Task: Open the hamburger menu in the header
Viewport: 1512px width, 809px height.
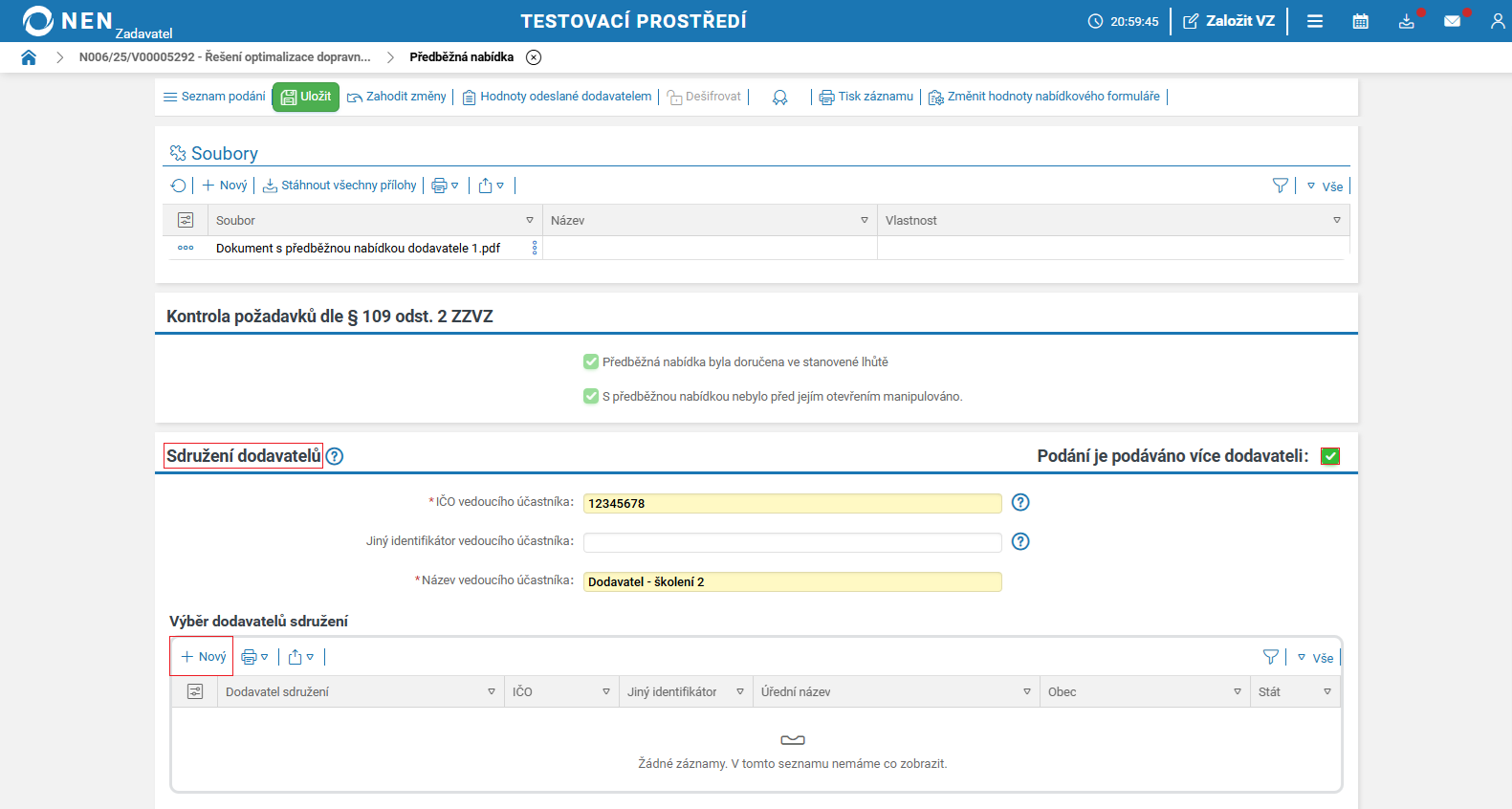Action: pyautogui.click(x=1315, y=21)
